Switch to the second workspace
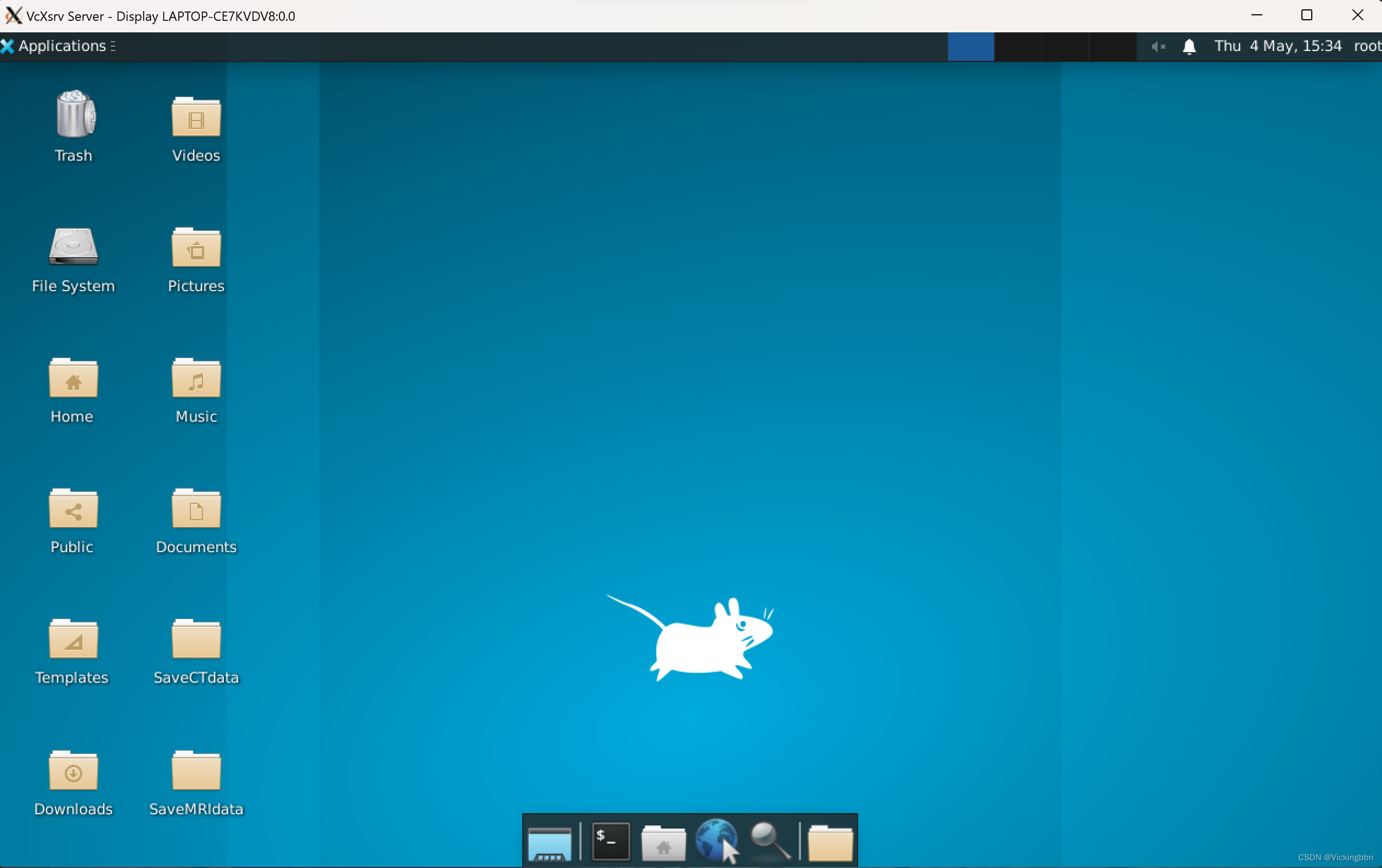1382x868 pixels. 1018,47
